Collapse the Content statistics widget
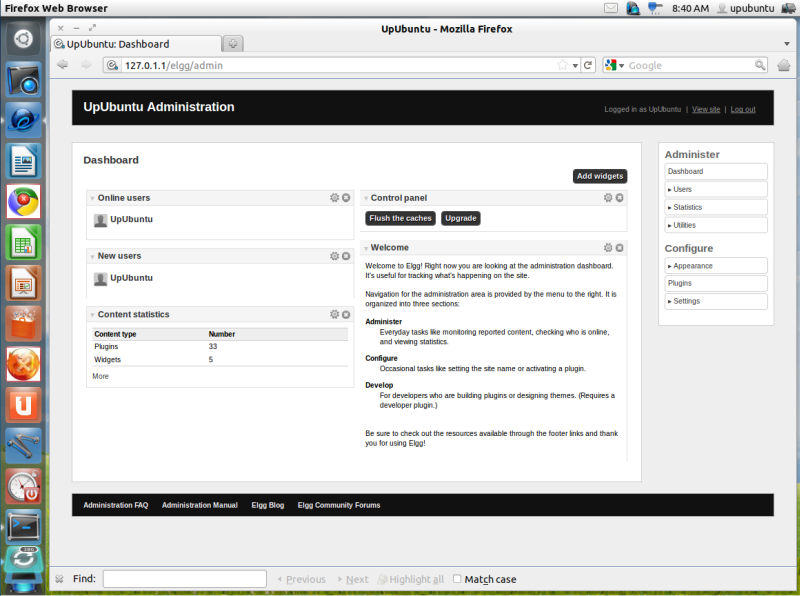Image resolution: width=800 pixels, height=596 pixels. (92, 315)
